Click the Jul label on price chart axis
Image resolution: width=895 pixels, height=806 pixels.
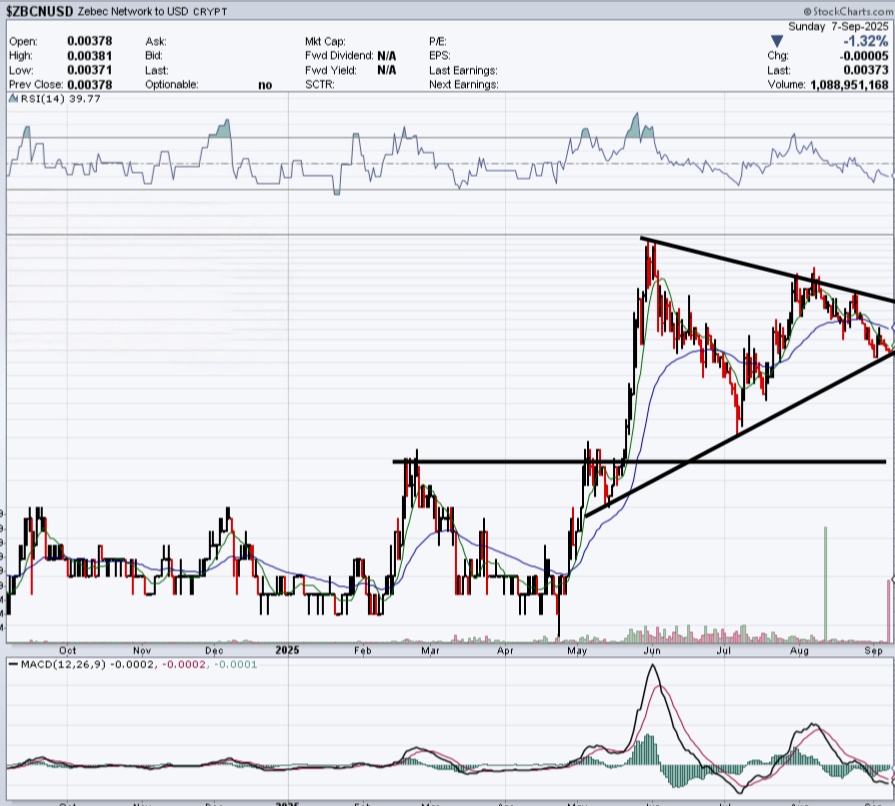pyautogui.click(x=724, y=650)
